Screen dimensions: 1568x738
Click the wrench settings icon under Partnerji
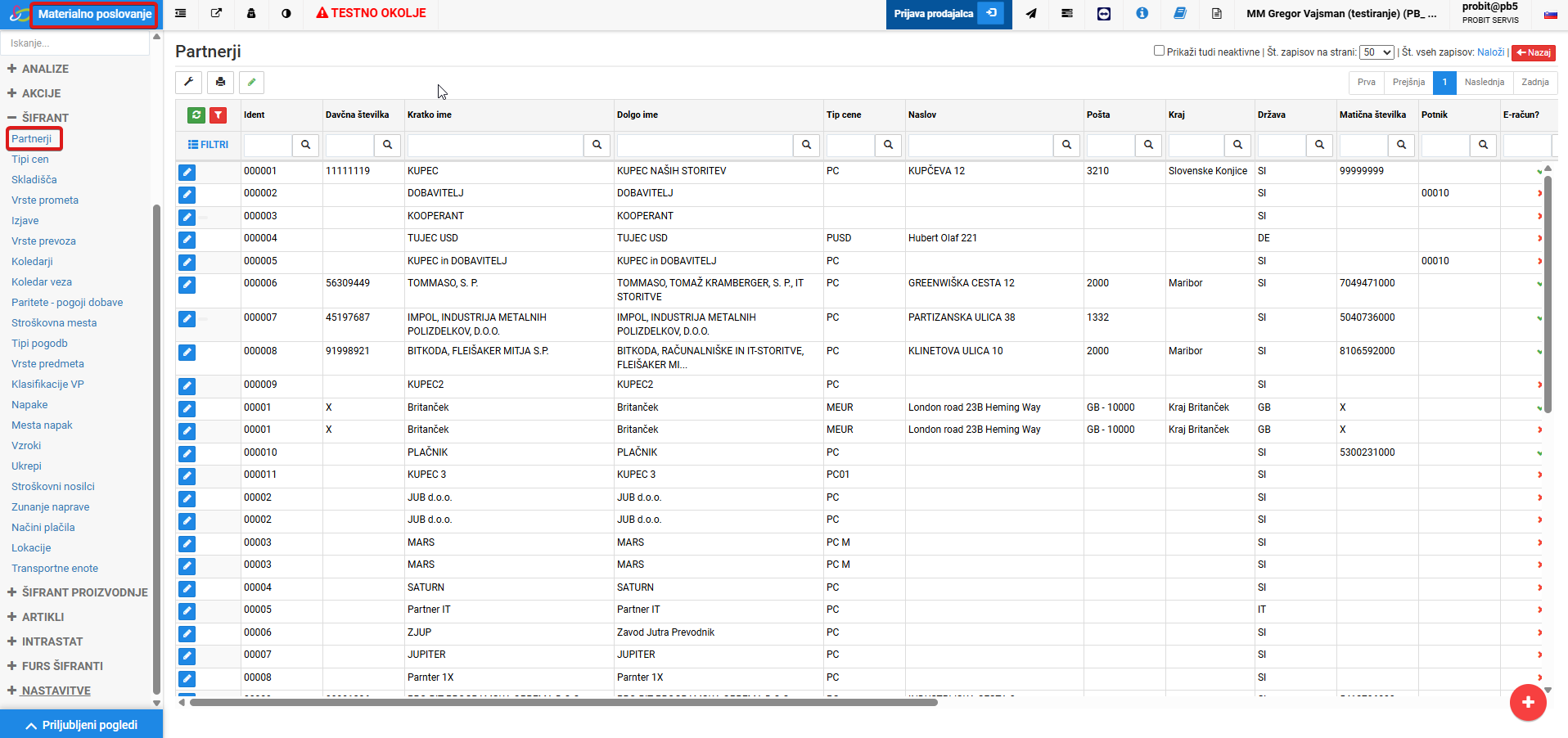coord(188,82)
